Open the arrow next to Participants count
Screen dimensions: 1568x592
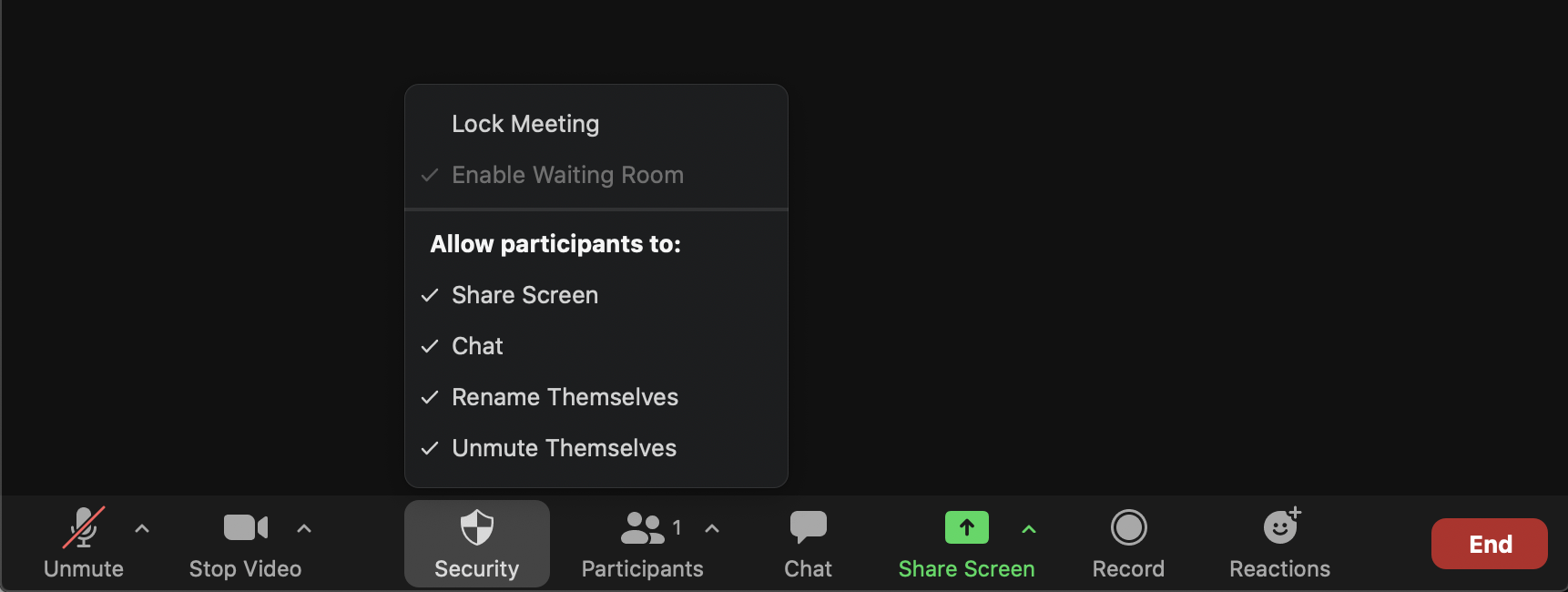[x=712, y=528]
